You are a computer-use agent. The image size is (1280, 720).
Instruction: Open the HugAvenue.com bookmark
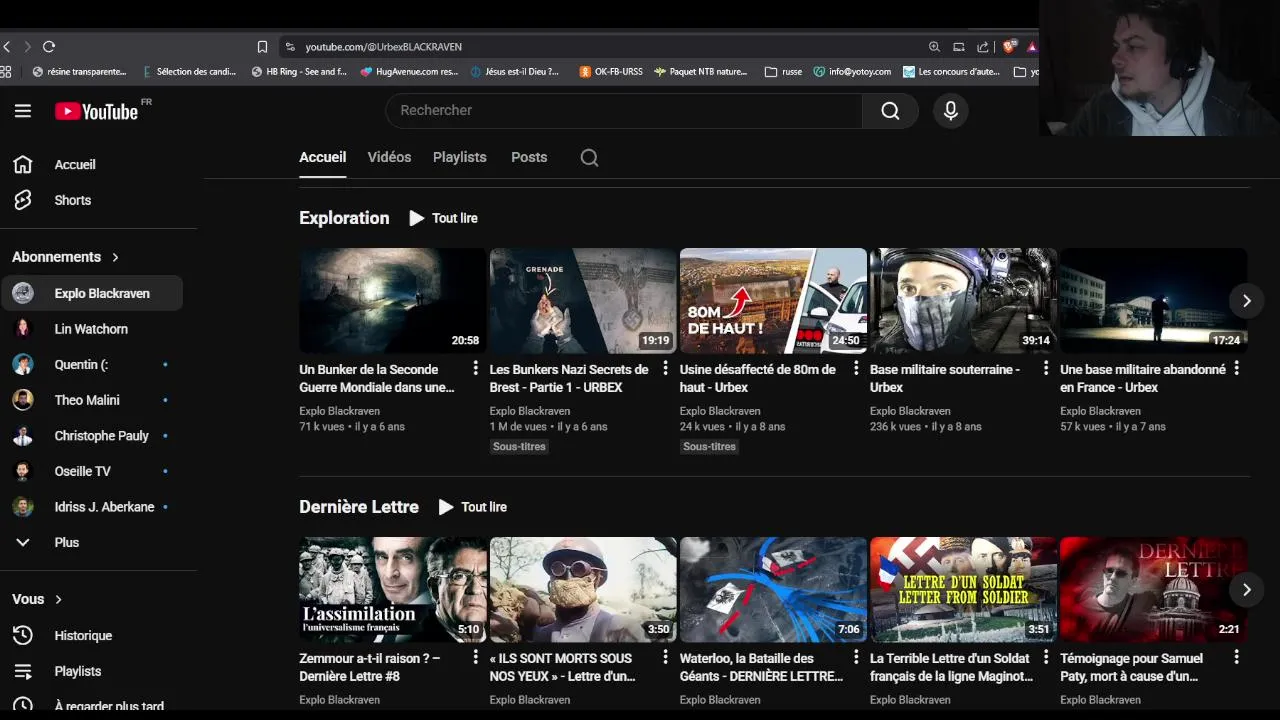pyautogui.click(x=409, y=72)
